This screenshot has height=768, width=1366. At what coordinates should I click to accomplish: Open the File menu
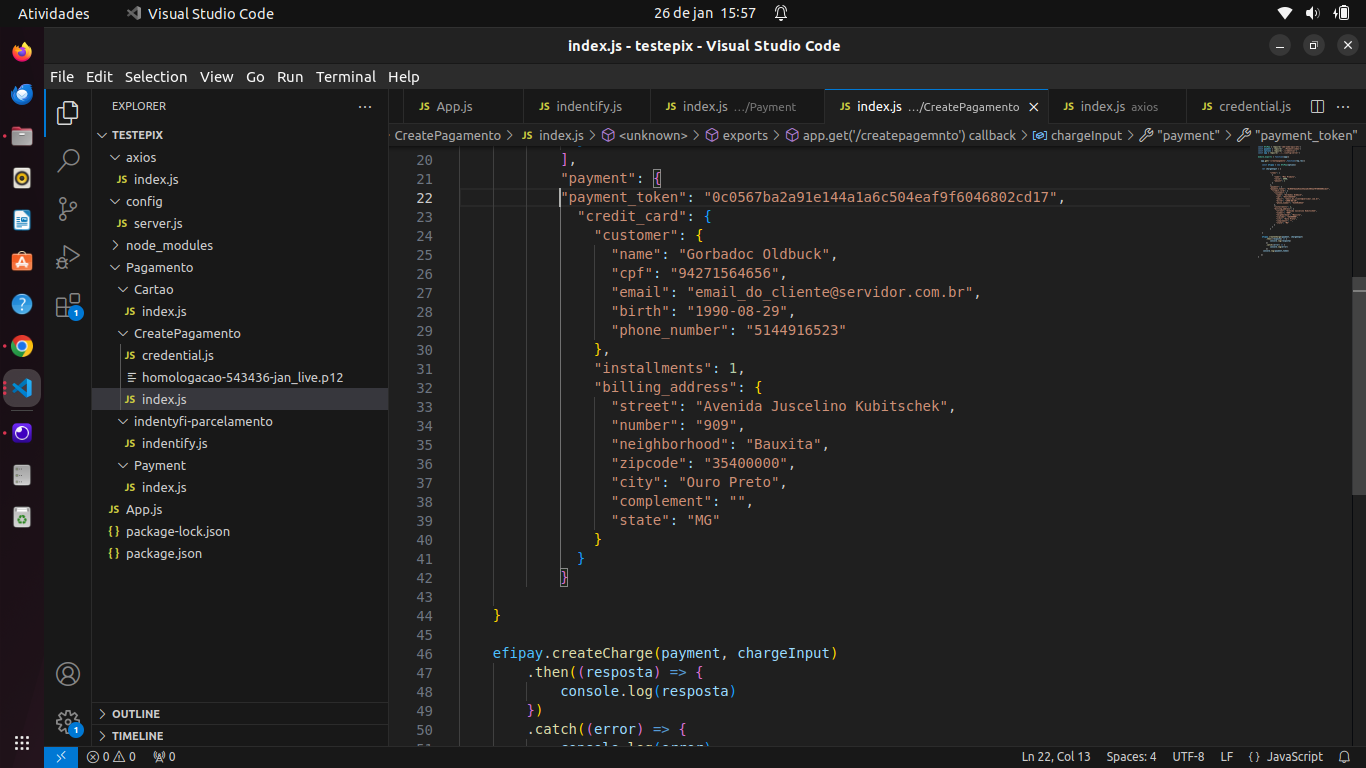pyautogui.click(x=62, y=77)
